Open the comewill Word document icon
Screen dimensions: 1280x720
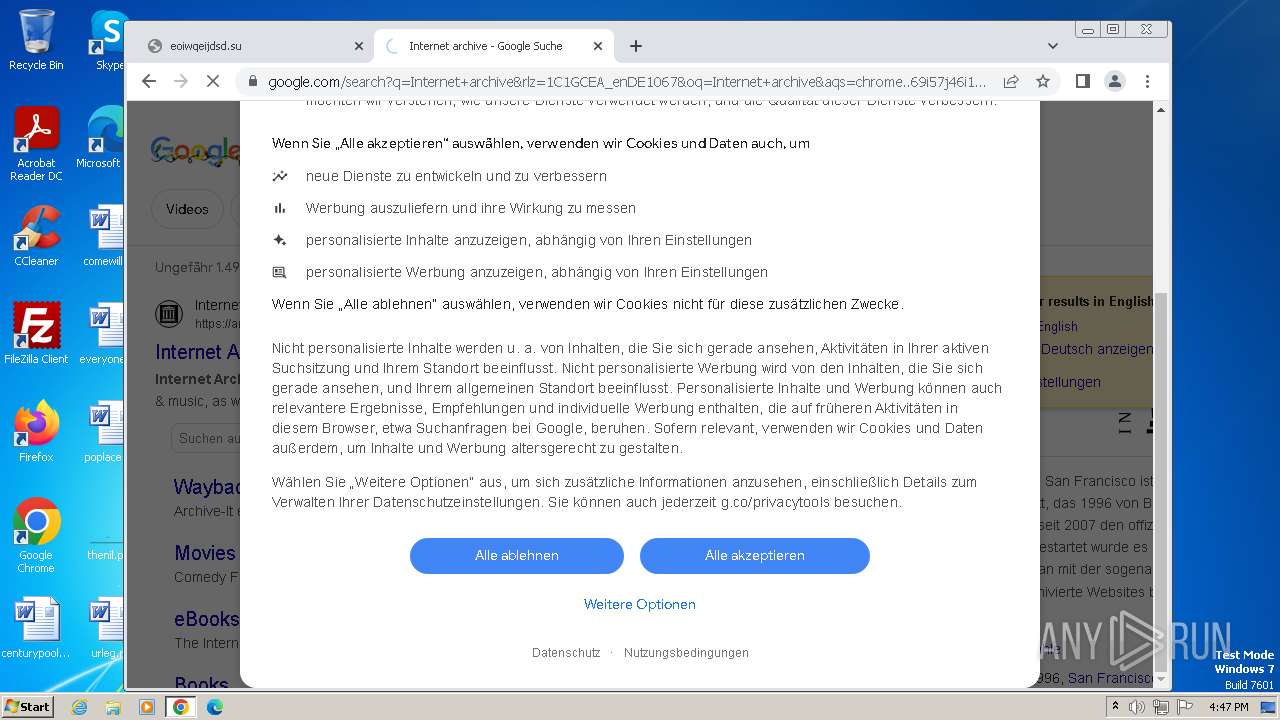(x=104, y=236)
